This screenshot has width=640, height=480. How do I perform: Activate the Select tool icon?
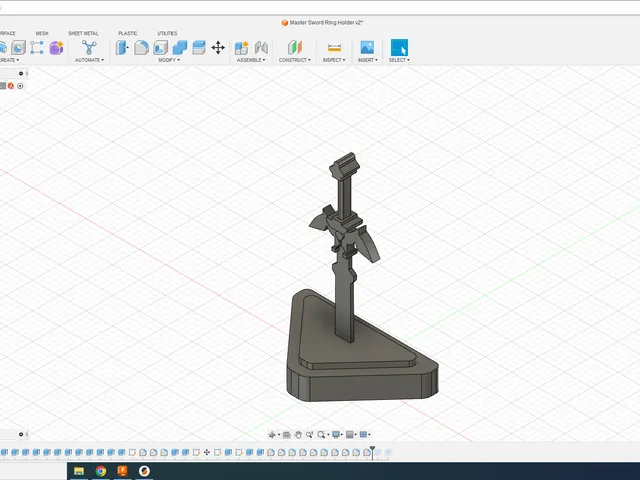(x=399, y=48)
